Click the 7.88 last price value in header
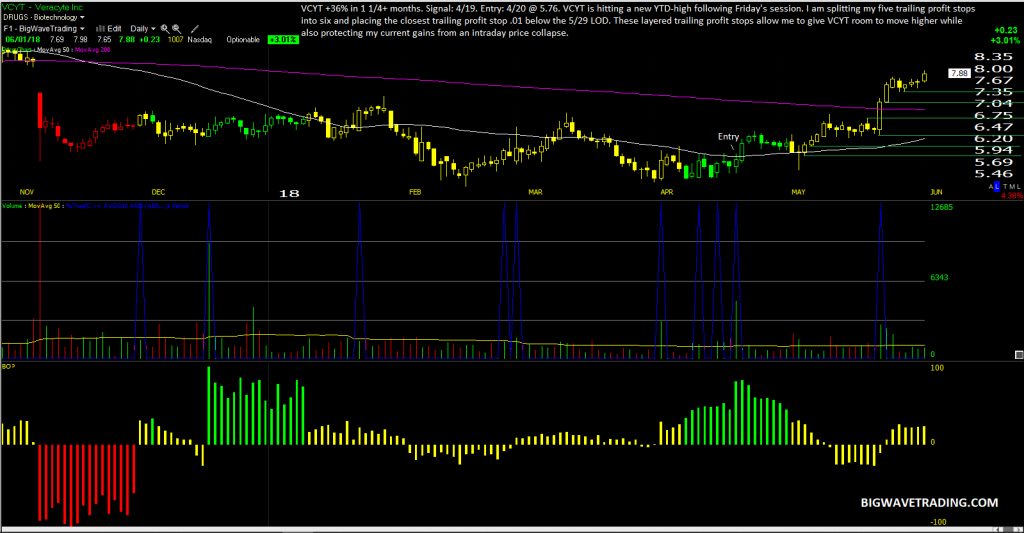 tap(127, 40)
